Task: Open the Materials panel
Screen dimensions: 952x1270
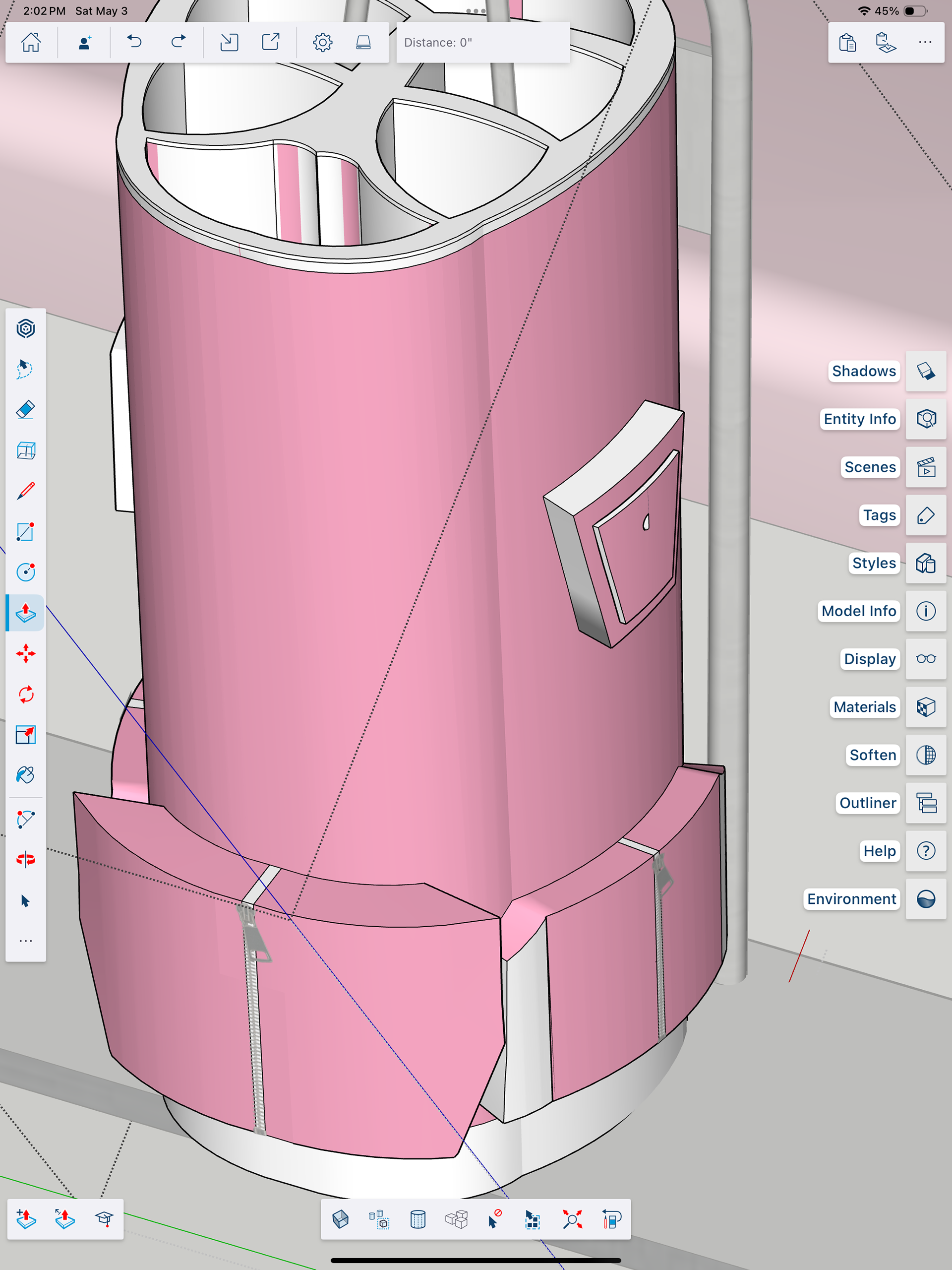Action: click(926, 707)
